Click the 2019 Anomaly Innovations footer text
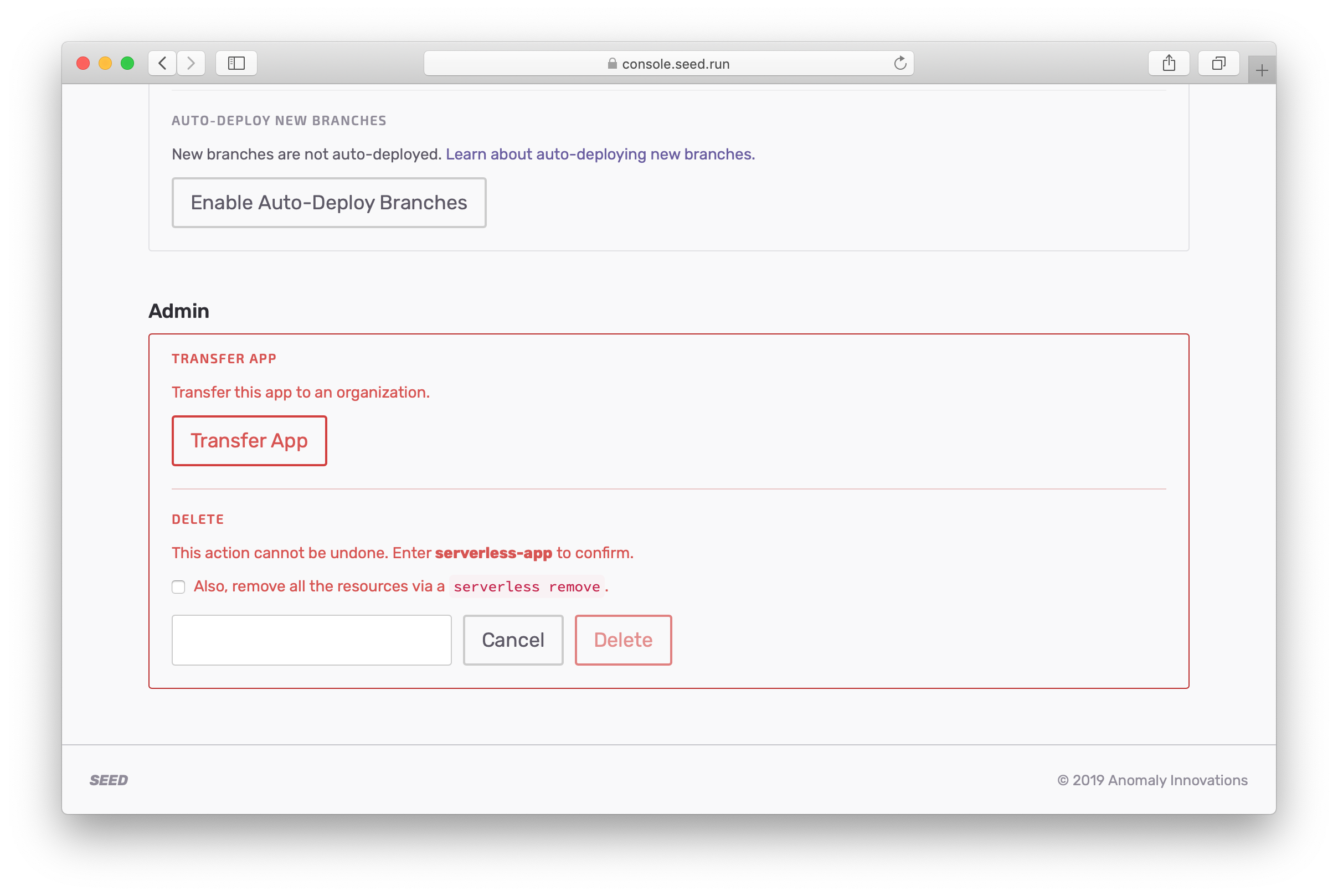The height and width of the screenshot is (896, 1338). (1152, 780)
